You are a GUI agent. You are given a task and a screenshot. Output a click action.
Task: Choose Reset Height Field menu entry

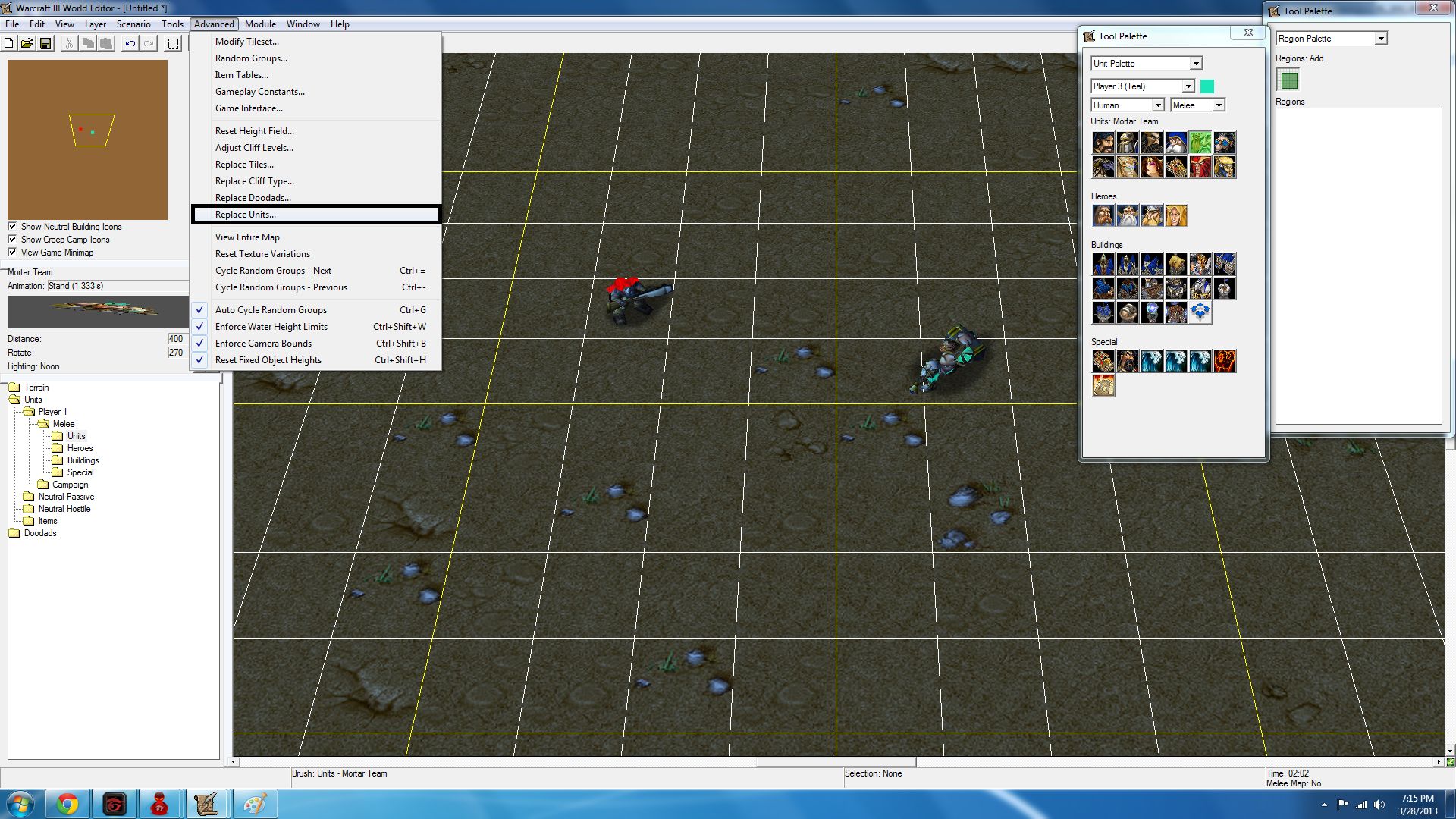(x=316, y=131)
